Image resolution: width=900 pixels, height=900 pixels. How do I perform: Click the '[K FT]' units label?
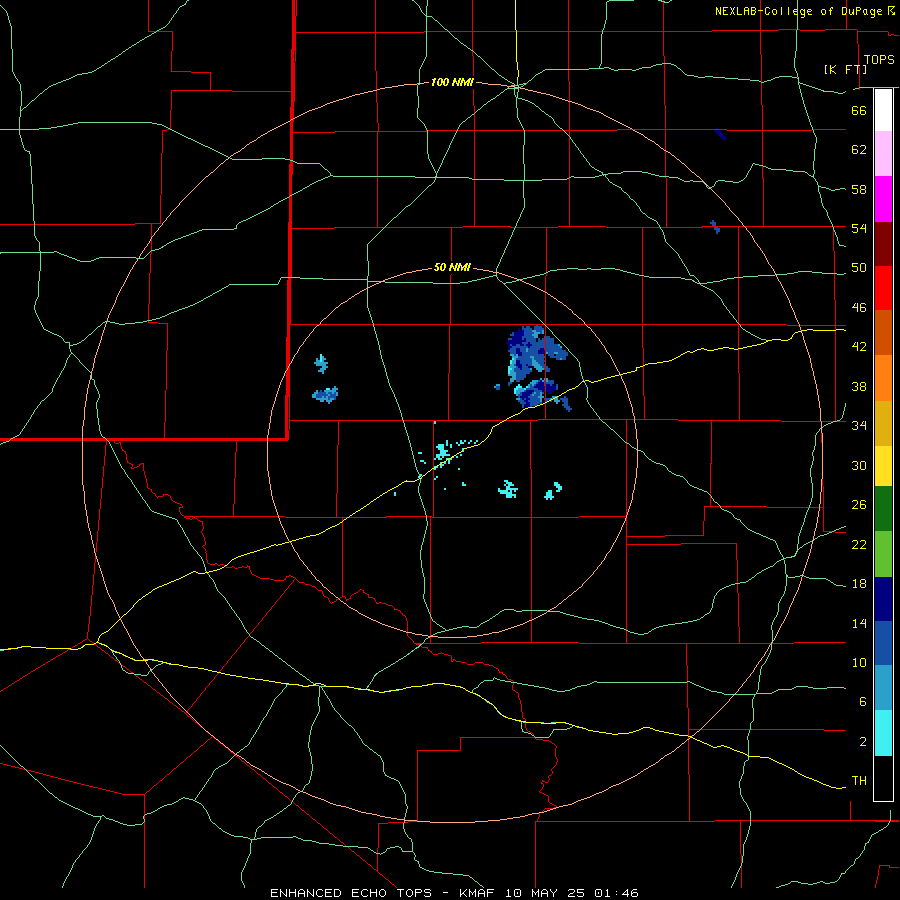click(x=845, y=69)
